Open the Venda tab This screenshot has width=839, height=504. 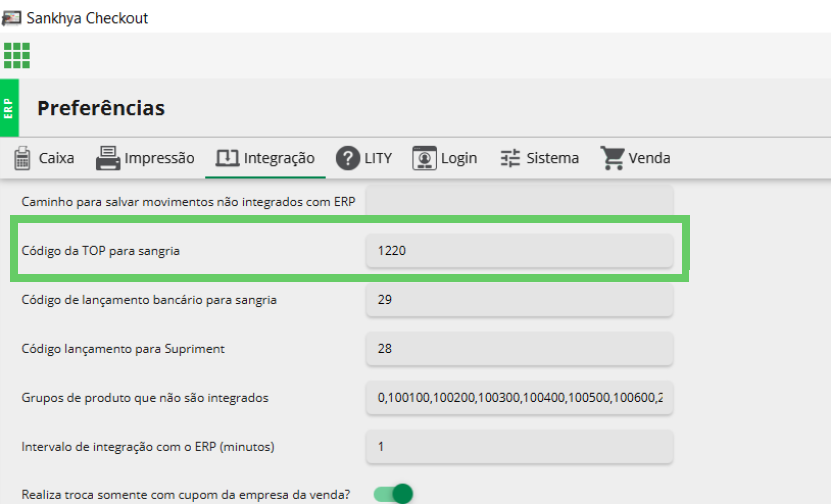point(635,158)
